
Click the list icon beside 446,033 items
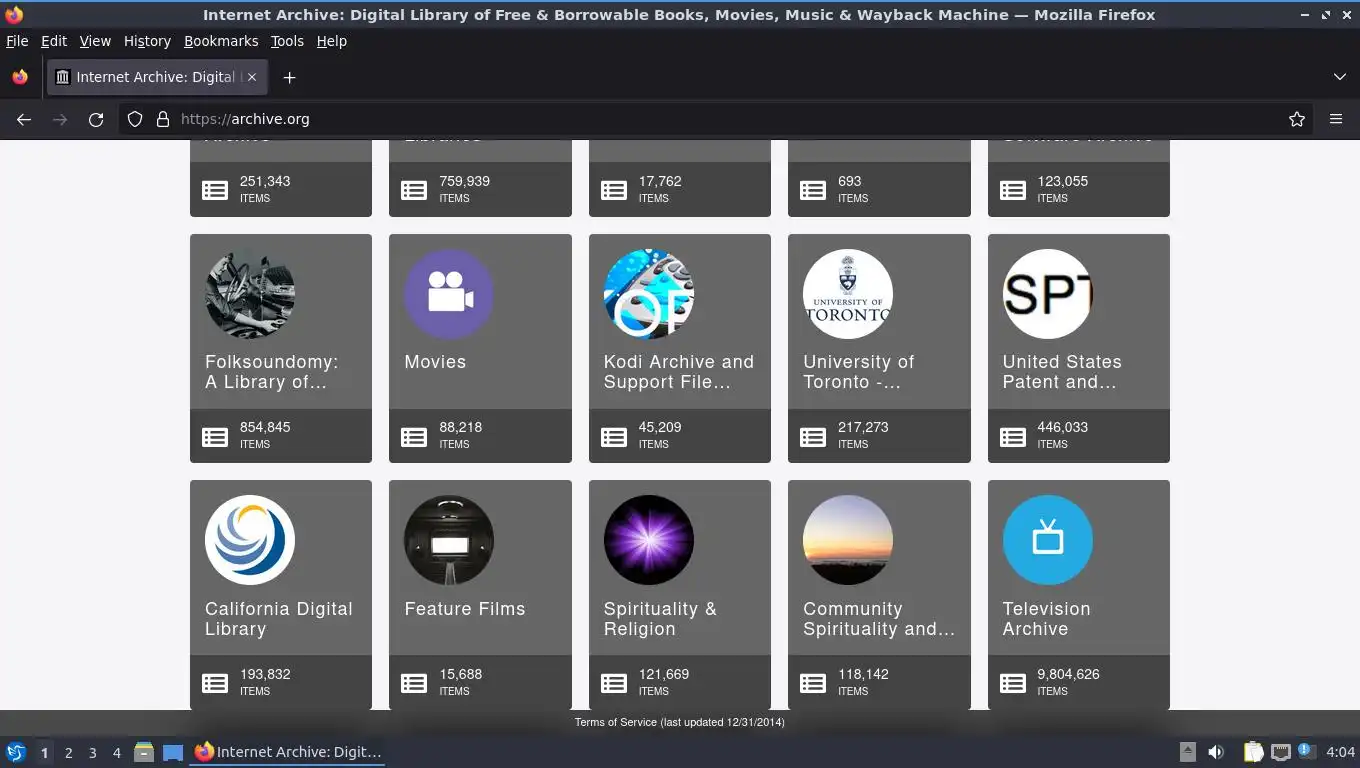pos(1013,437)
